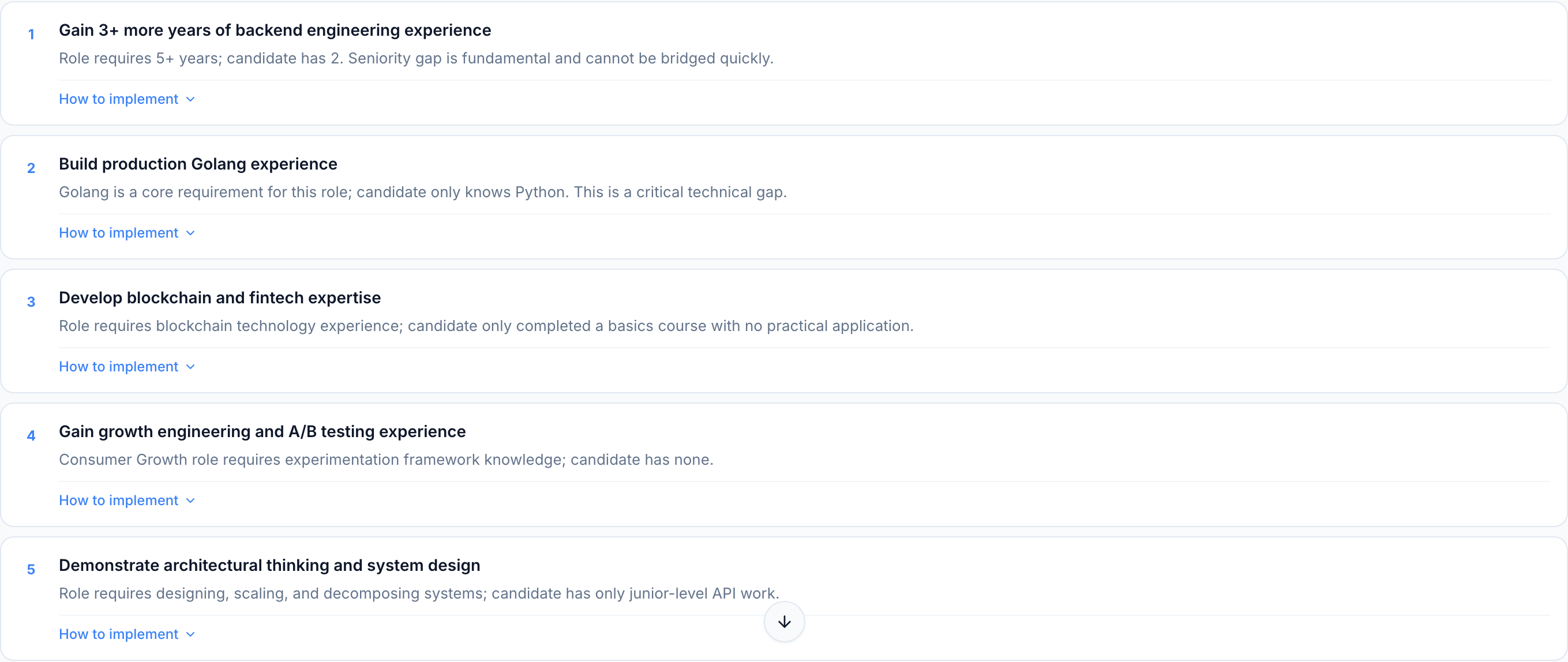Select the "Gain growth engineering and A/B testing experience" heading
Screen dimensions: 1568x662
(x=262, y=432)
